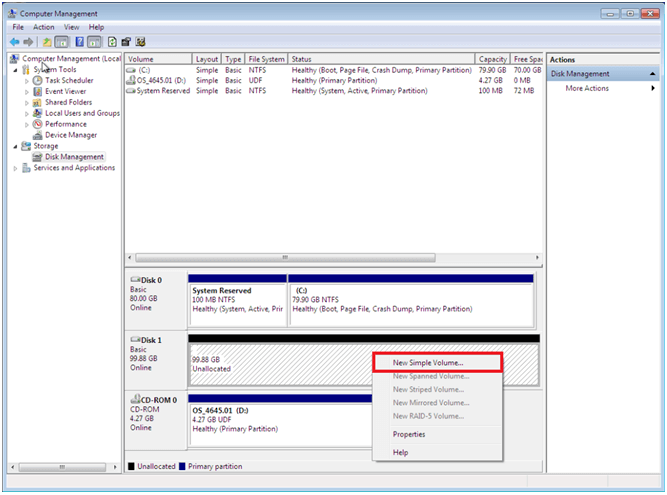Click the Disk Management icon in tree
The width and height of the screenshot is (667, 495).
pos(37,157)
